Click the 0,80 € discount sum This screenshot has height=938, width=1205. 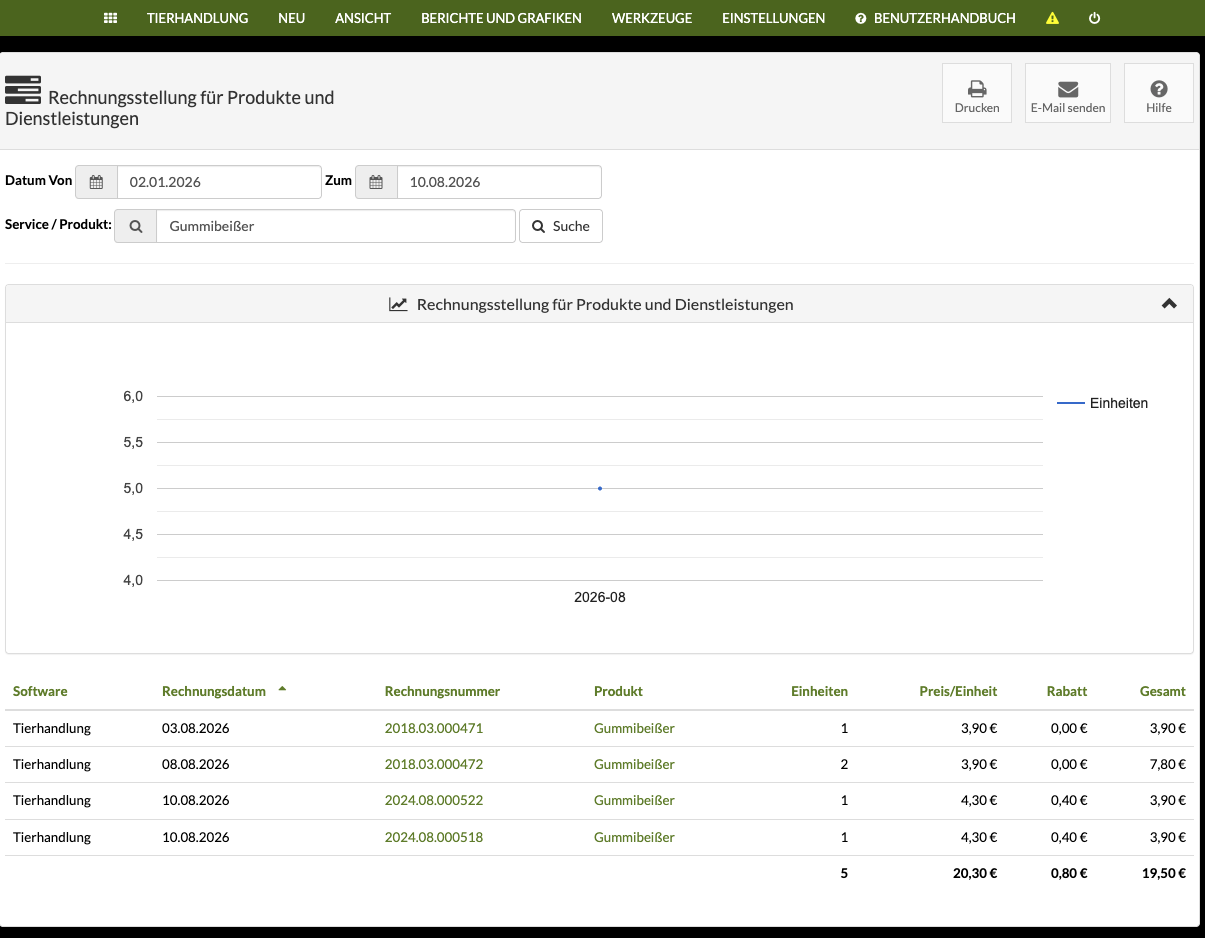click(x=1069, y=873)
